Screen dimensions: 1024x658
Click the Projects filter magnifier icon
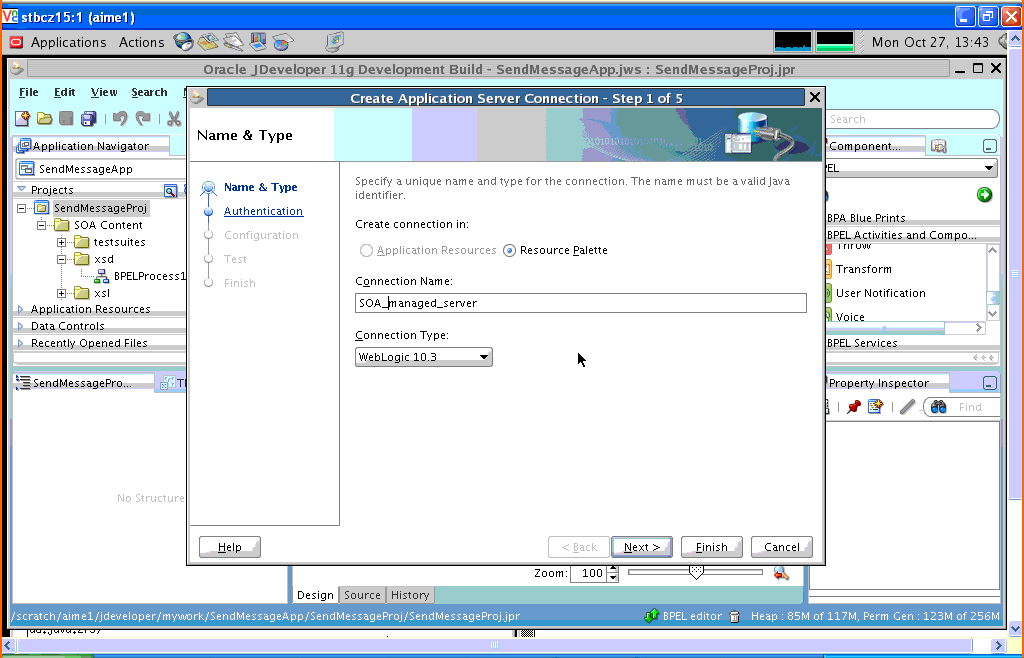pos(170,190)
